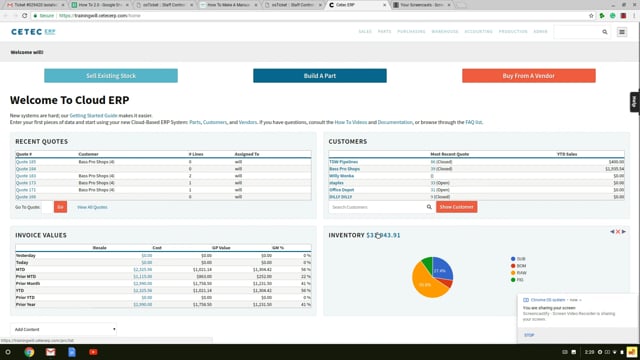Open the Customers link in intro text
The image size is (640, 360).
tap(215, 122)
